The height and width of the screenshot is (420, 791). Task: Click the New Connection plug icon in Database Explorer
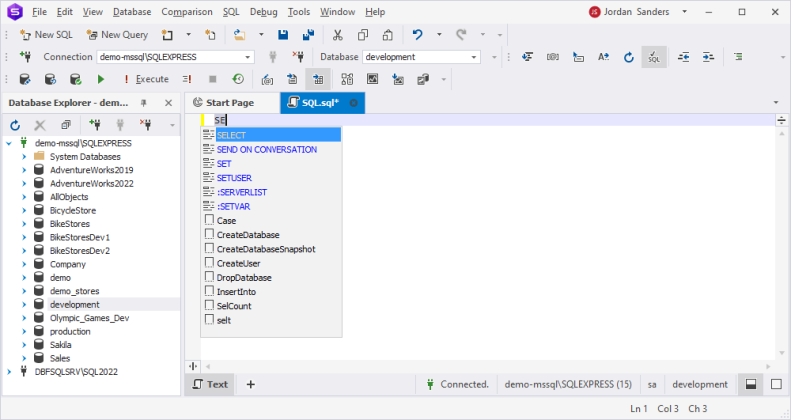[x=94, y=125]
